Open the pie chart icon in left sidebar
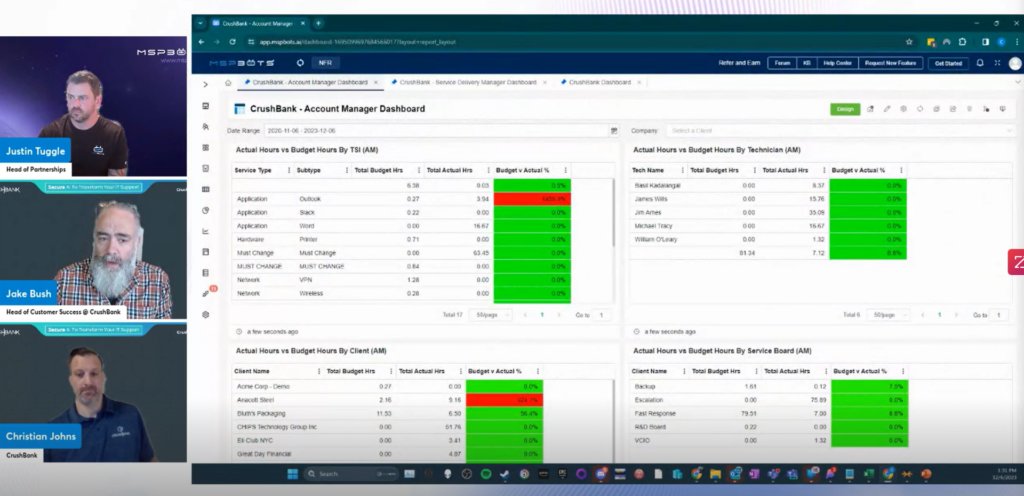 (x=206, y=210)
